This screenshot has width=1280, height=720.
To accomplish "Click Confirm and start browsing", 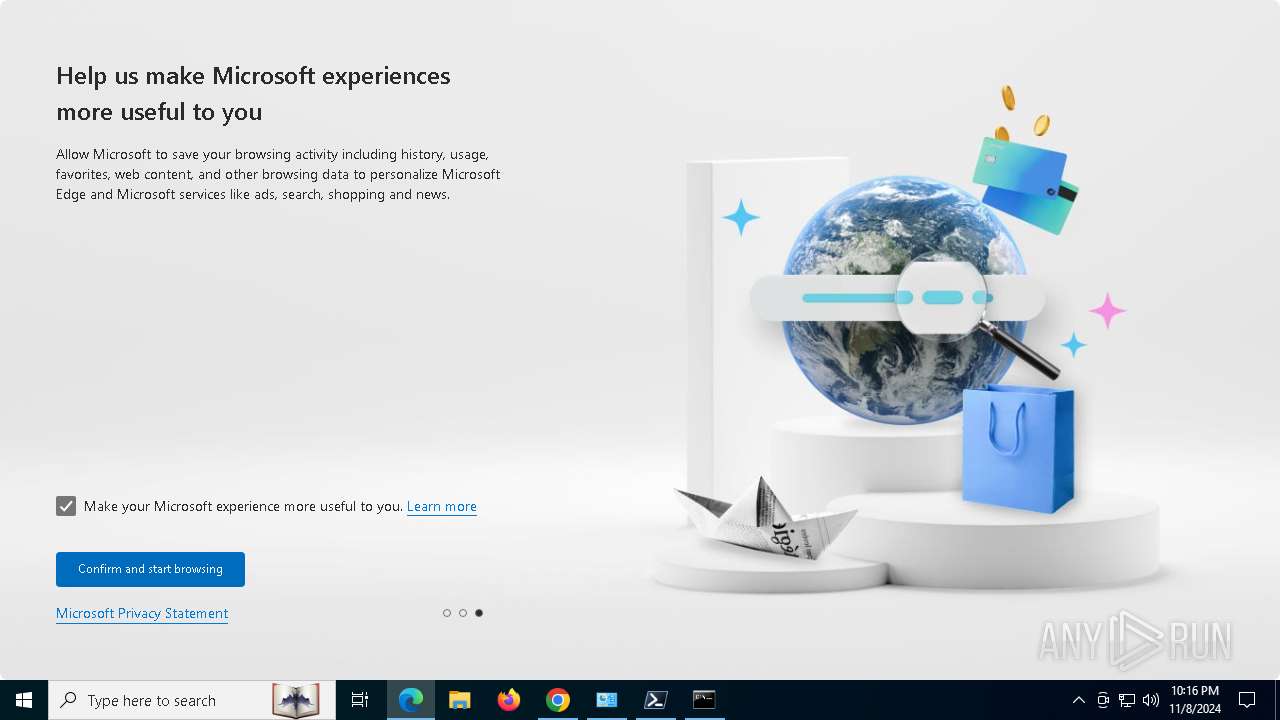I will tap(150, 569).
